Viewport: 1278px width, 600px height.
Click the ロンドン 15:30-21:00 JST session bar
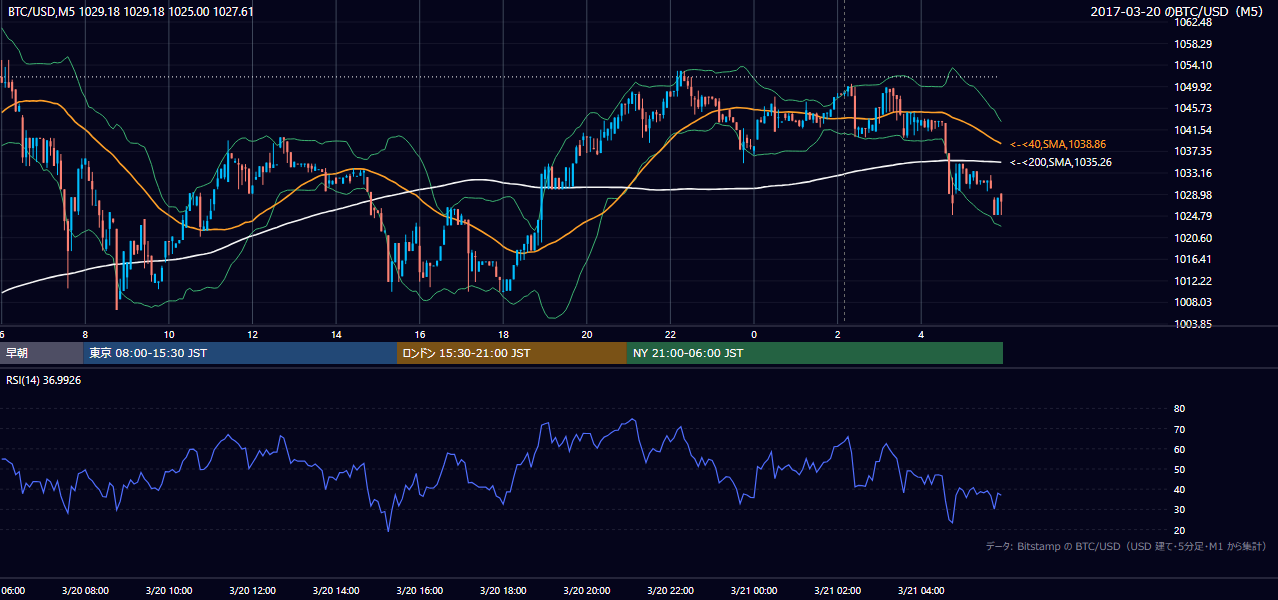click(512, 353)
